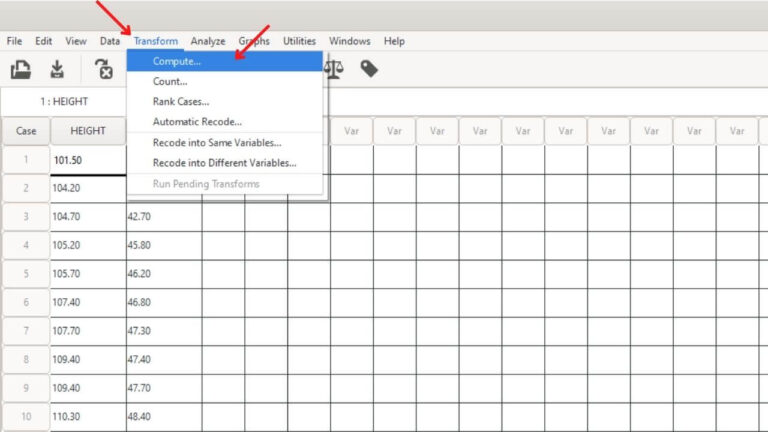
Task: Choose Recode into Different Variables...
Action: point(225,163)
